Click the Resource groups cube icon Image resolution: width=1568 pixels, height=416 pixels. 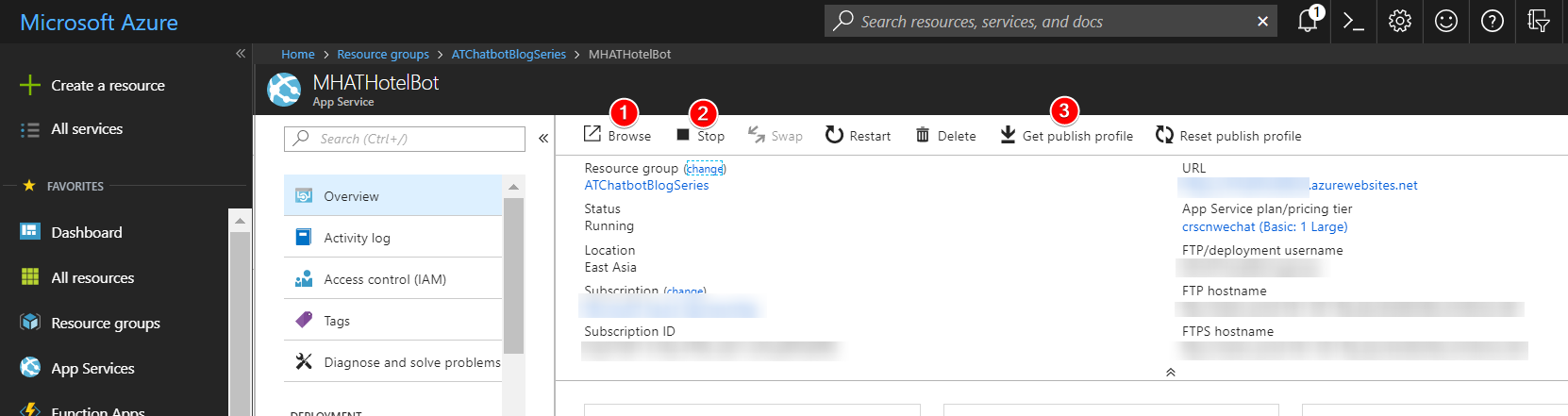pyautogui.click(x=30, y=322)
